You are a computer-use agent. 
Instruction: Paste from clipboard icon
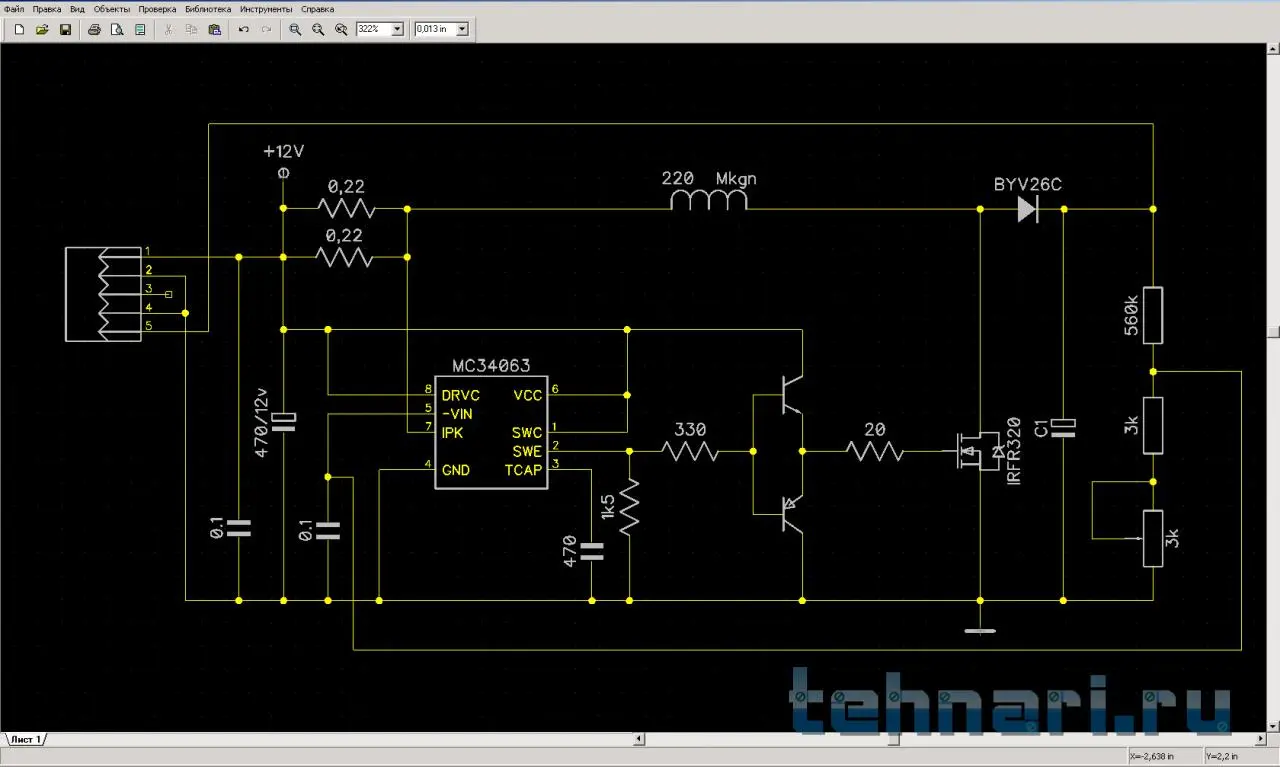coord(214,29)
